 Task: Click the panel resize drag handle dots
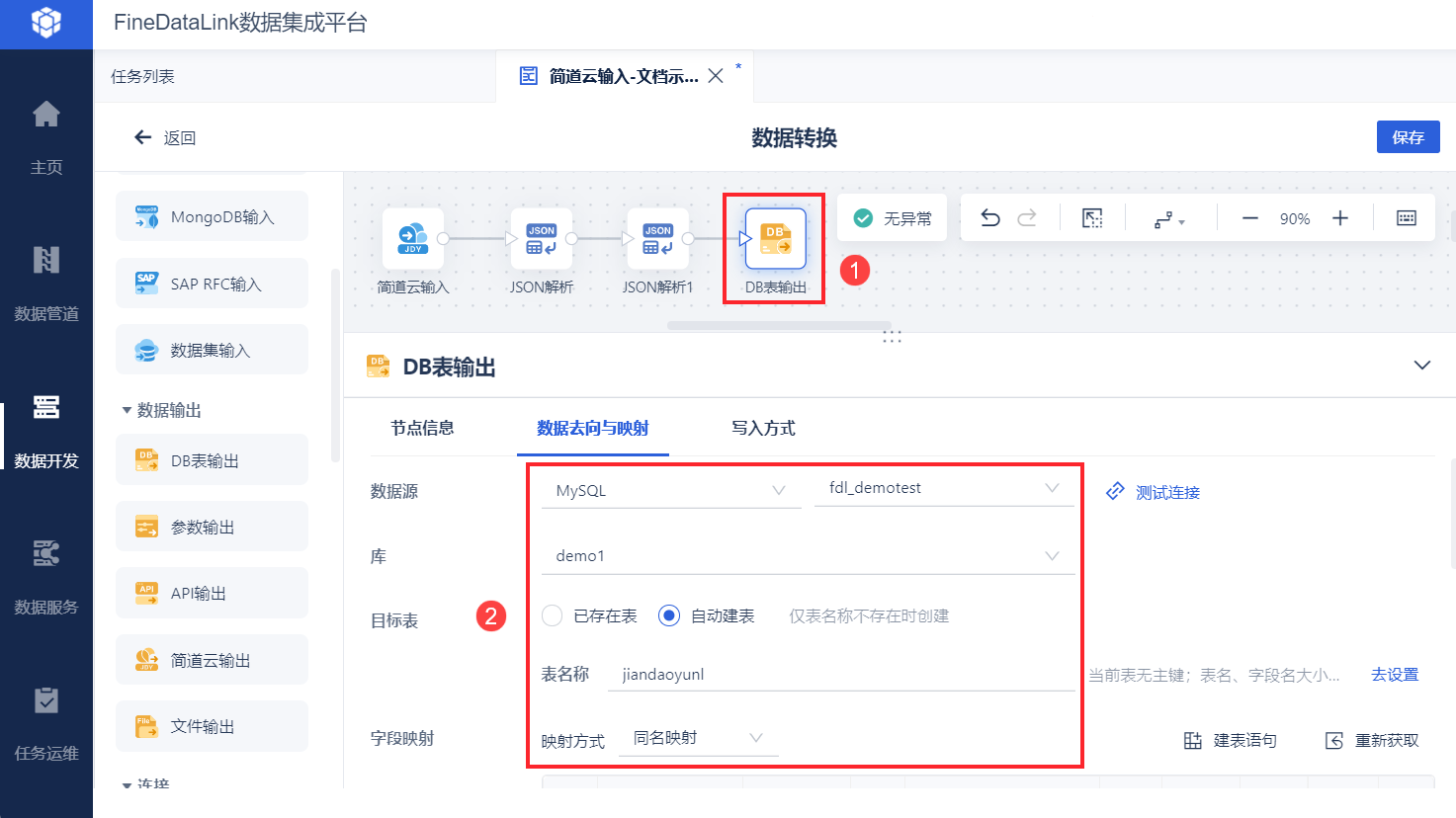(892, 337)
